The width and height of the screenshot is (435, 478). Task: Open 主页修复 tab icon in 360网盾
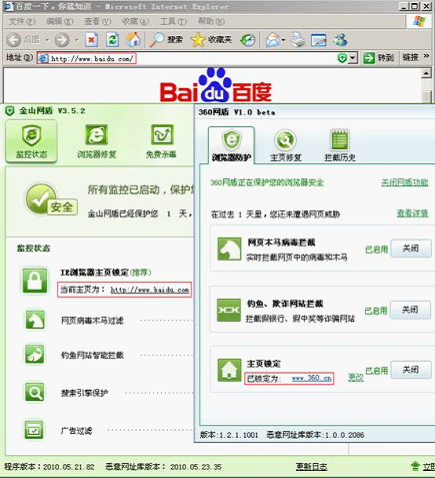coord(285,140)
